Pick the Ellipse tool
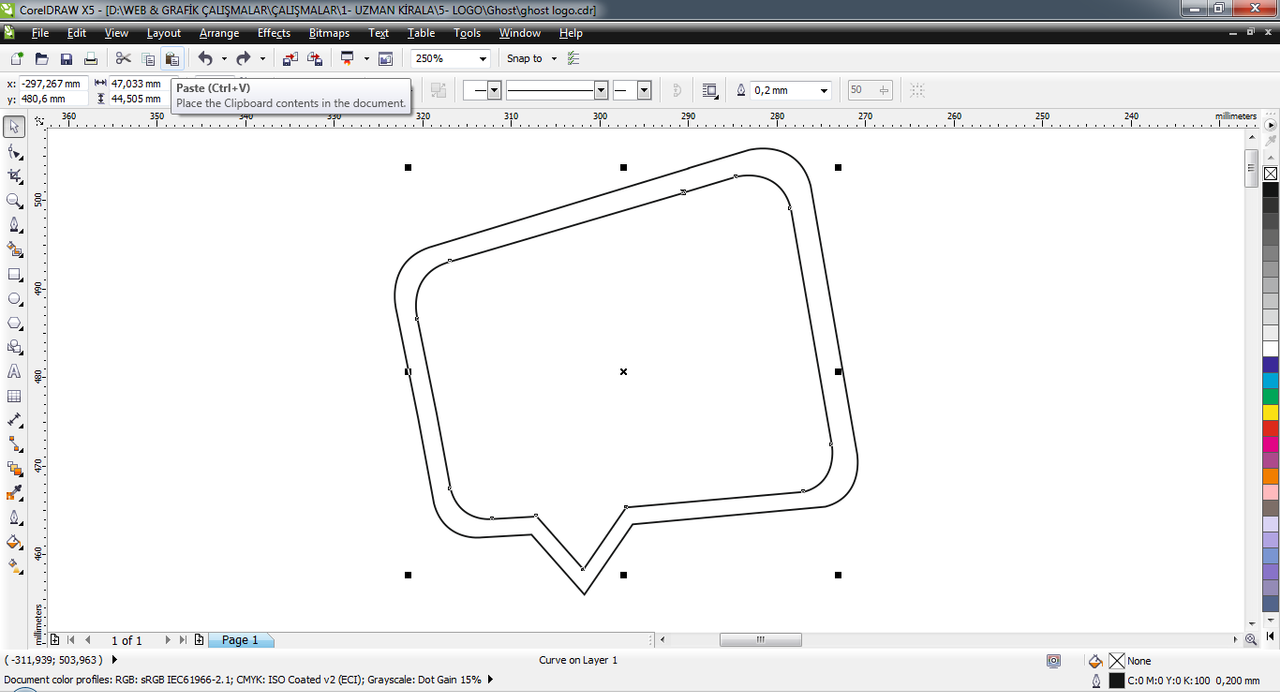 point(14,298)
